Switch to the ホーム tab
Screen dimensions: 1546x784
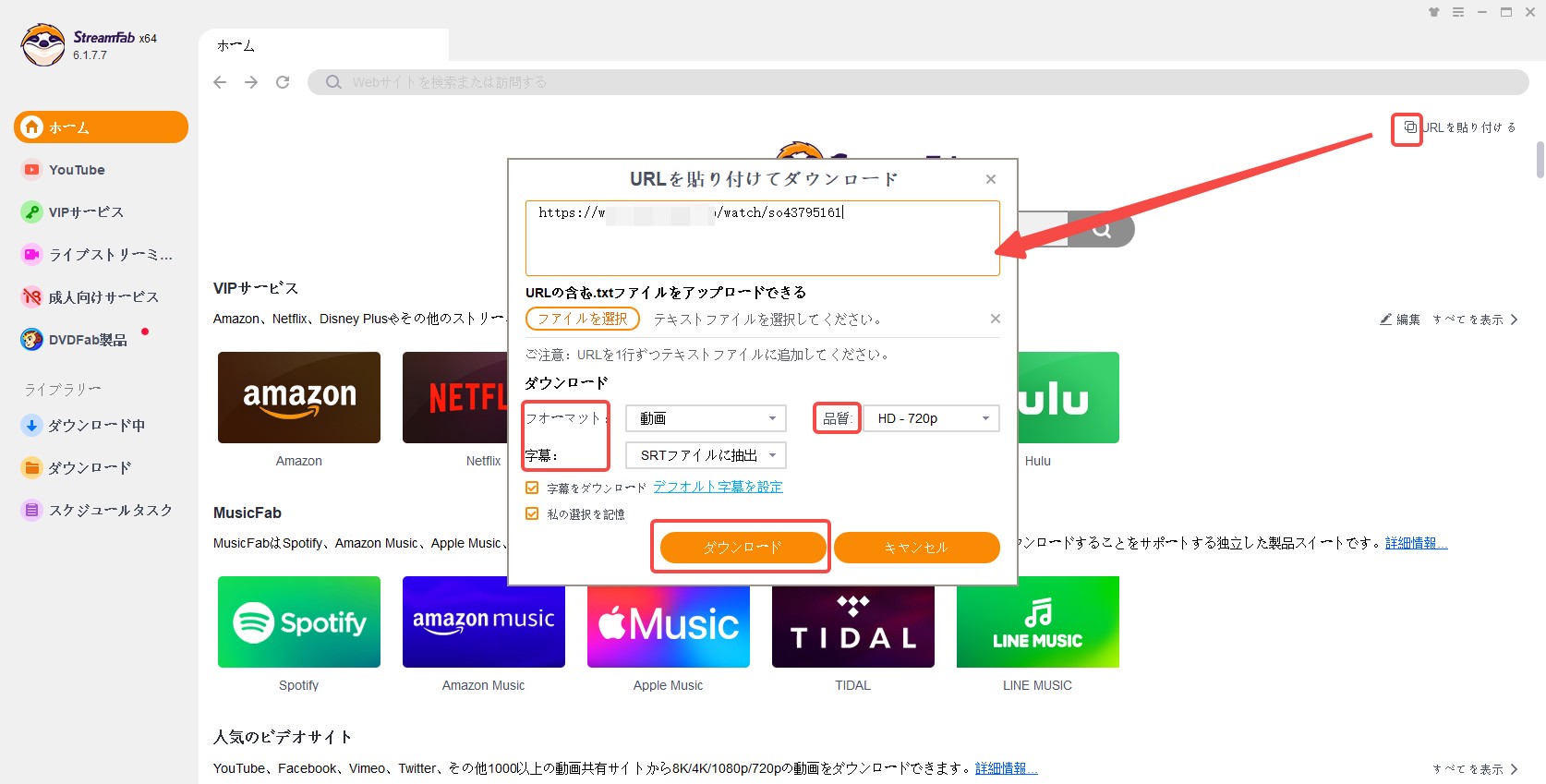click(x=323, y=45)
